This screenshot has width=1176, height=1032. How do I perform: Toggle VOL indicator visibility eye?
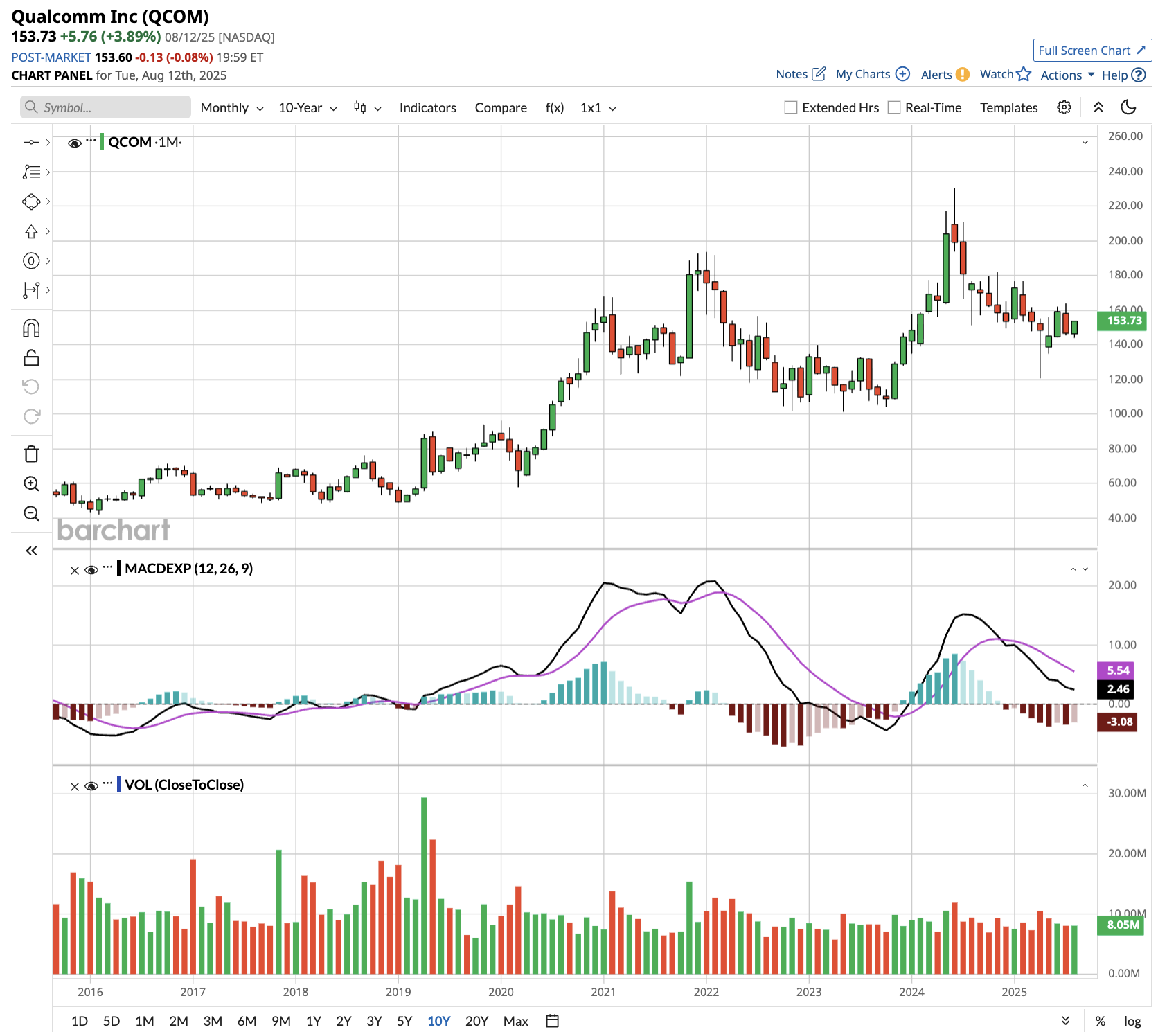(91, 786)
